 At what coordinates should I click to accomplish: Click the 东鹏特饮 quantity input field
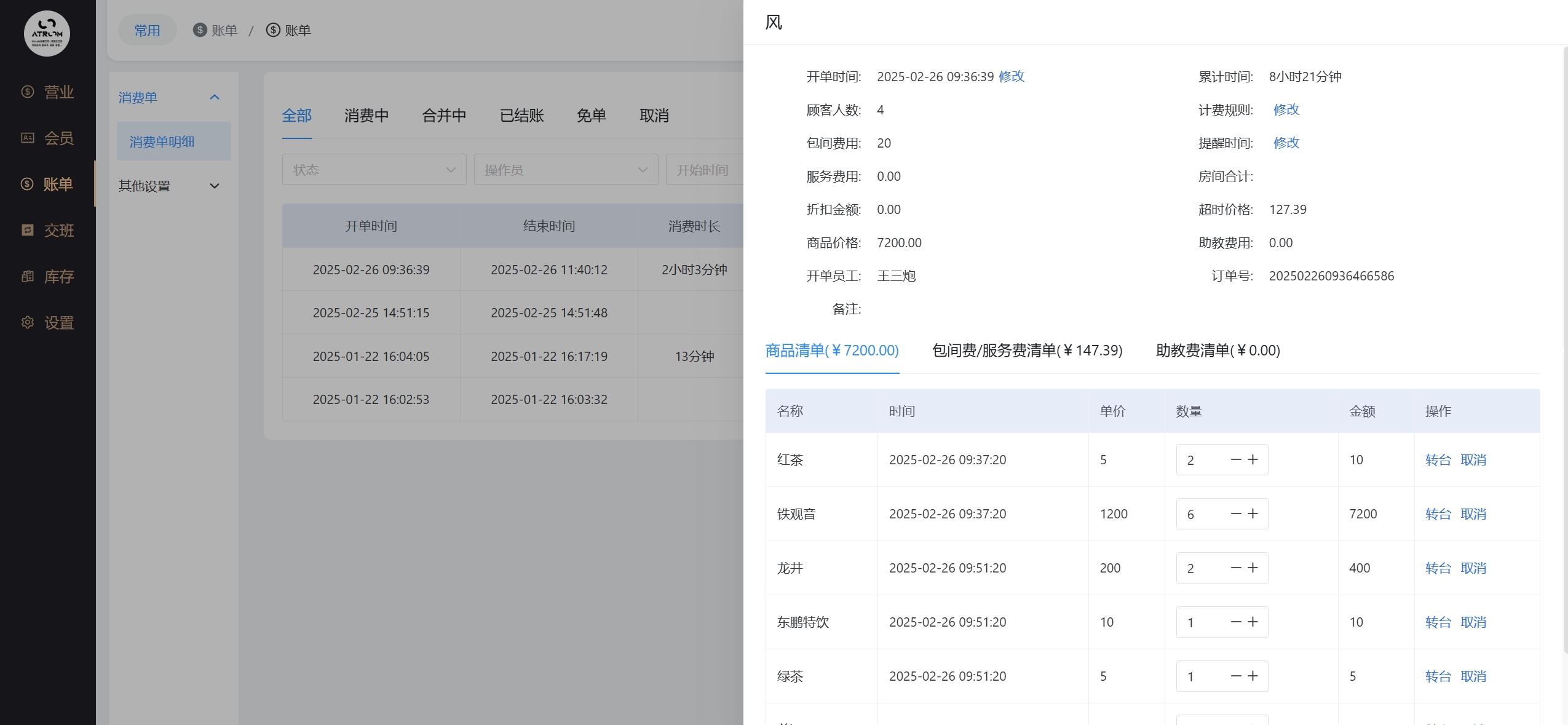pos(1199,622)
